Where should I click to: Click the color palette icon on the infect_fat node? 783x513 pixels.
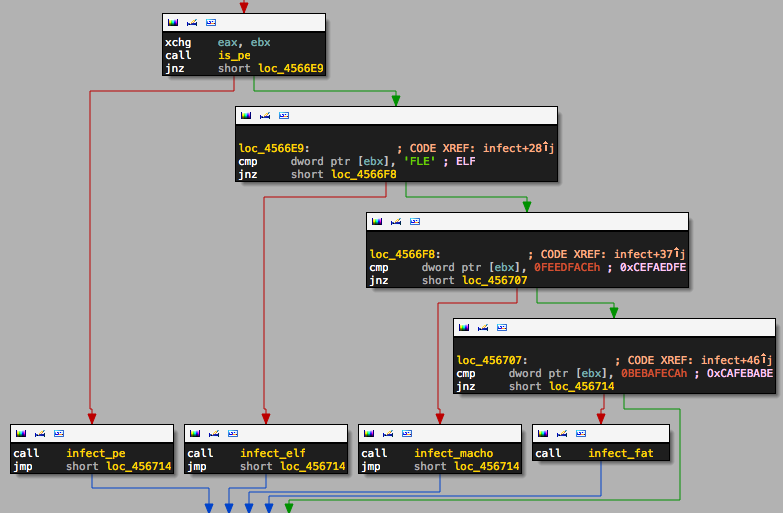coord(543,433)
